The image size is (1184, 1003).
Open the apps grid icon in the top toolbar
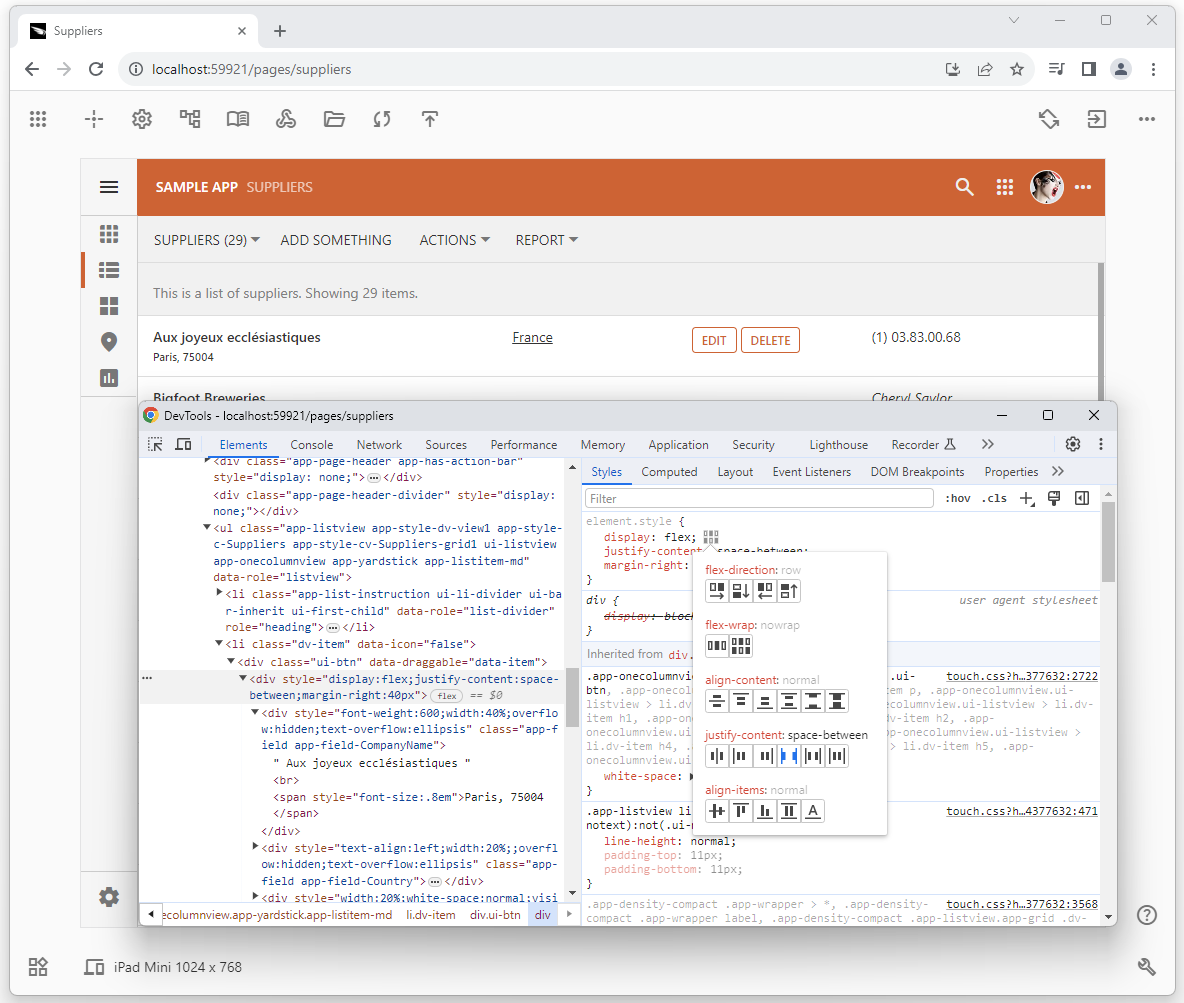[38, 119]
